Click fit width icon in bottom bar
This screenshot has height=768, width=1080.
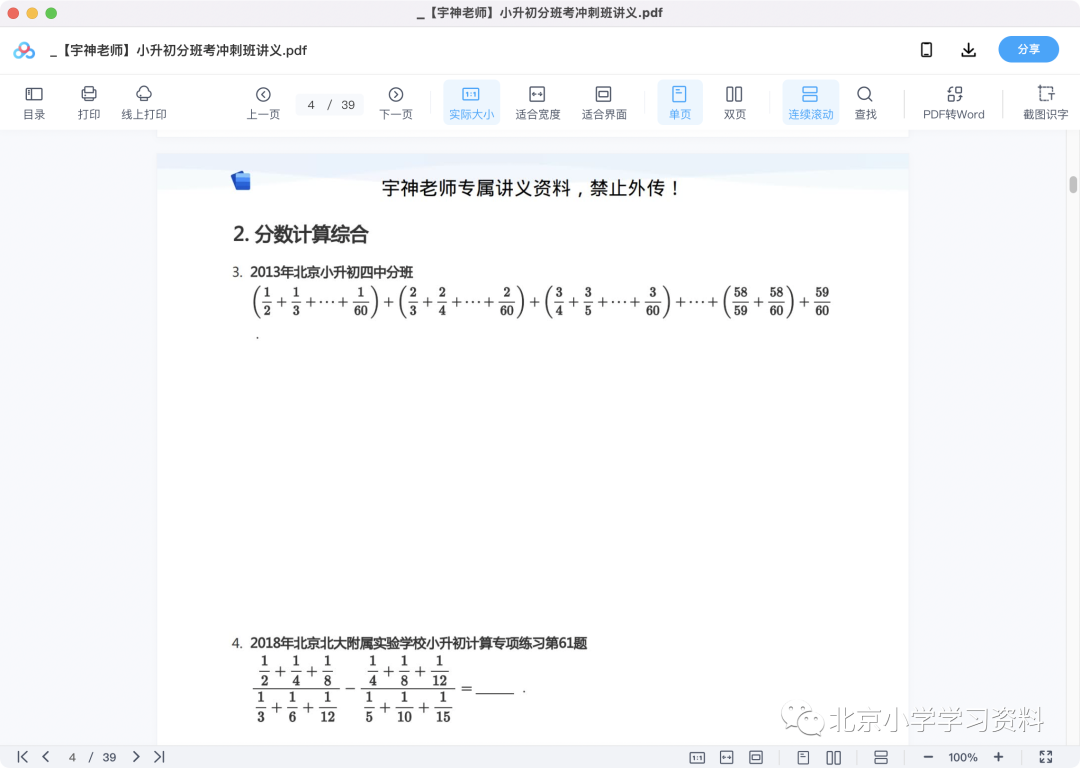point(727,758)
